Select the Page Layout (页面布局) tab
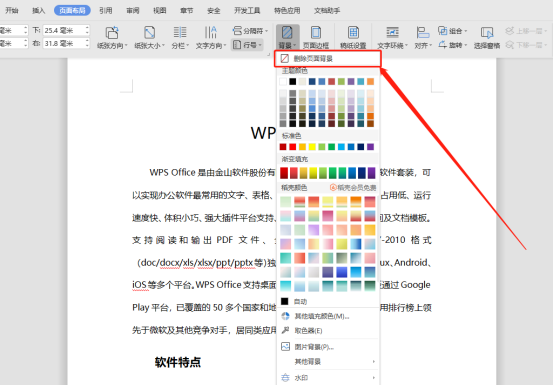Image resolution: width=553 pixels, height=385 pixels. click(x=72, y=11)
